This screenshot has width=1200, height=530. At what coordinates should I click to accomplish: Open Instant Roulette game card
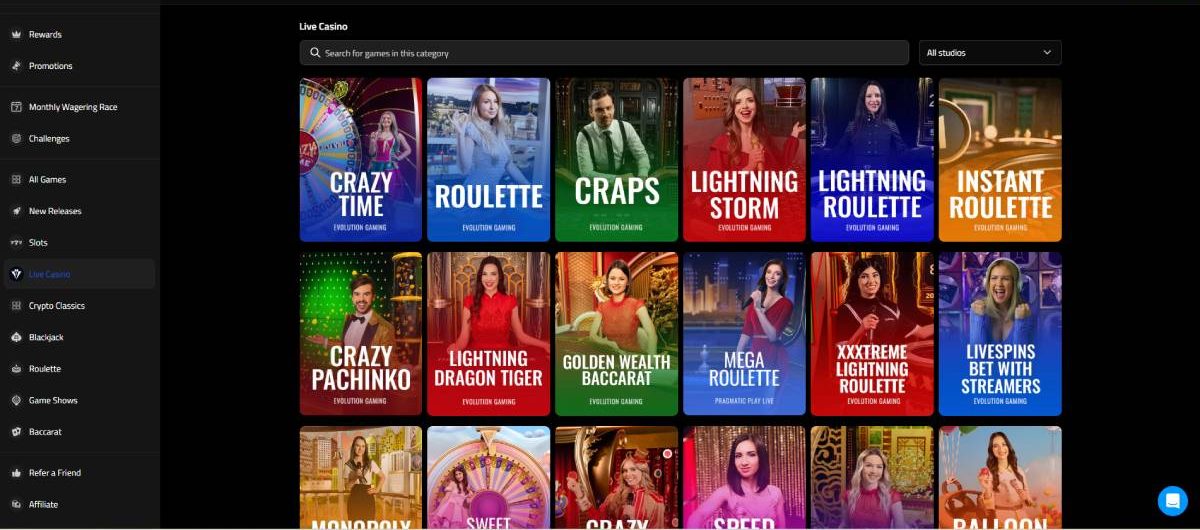click(x=1000, y=160)
